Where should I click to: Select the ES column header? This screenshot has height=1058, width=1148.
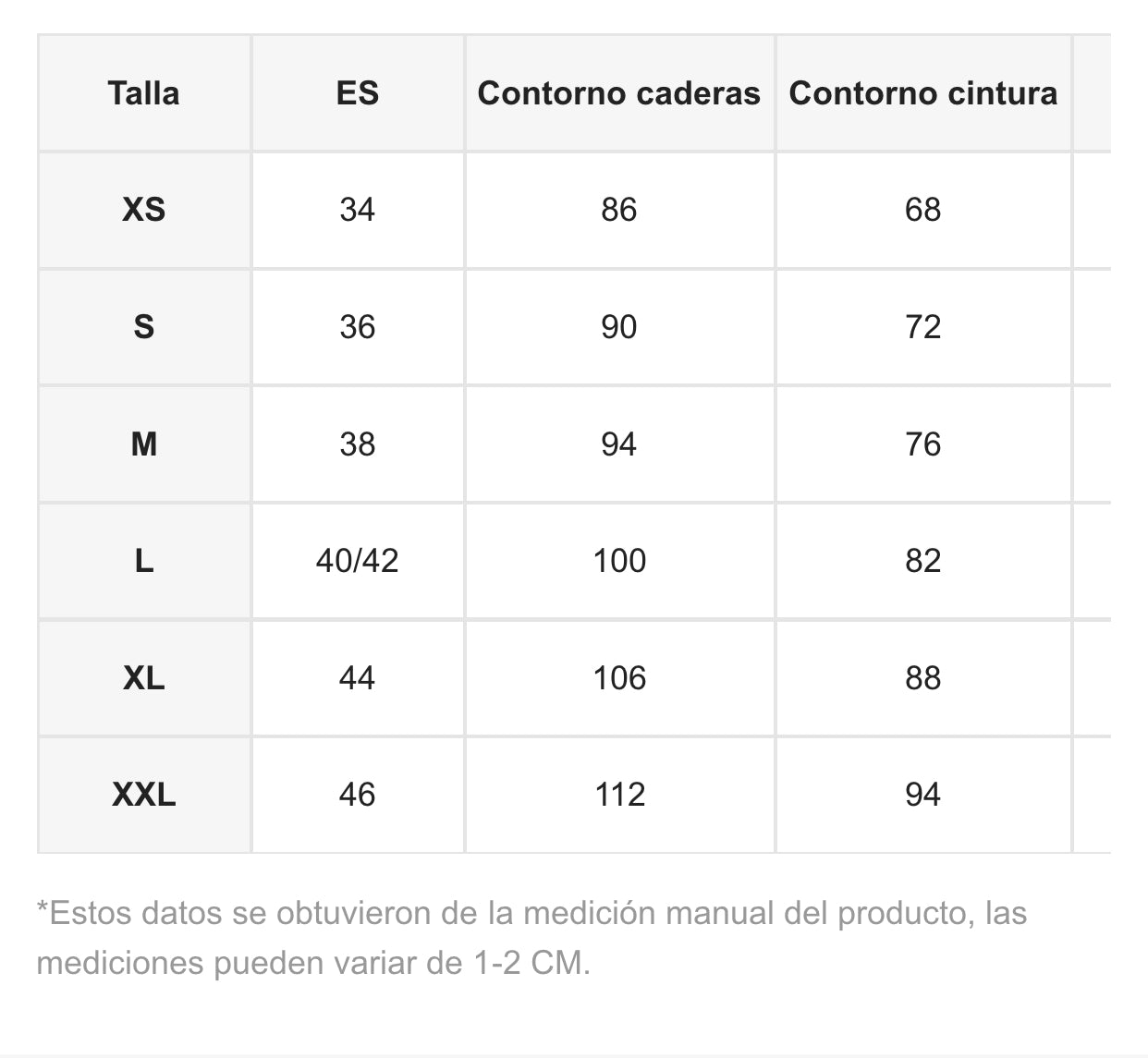(358, 93)
